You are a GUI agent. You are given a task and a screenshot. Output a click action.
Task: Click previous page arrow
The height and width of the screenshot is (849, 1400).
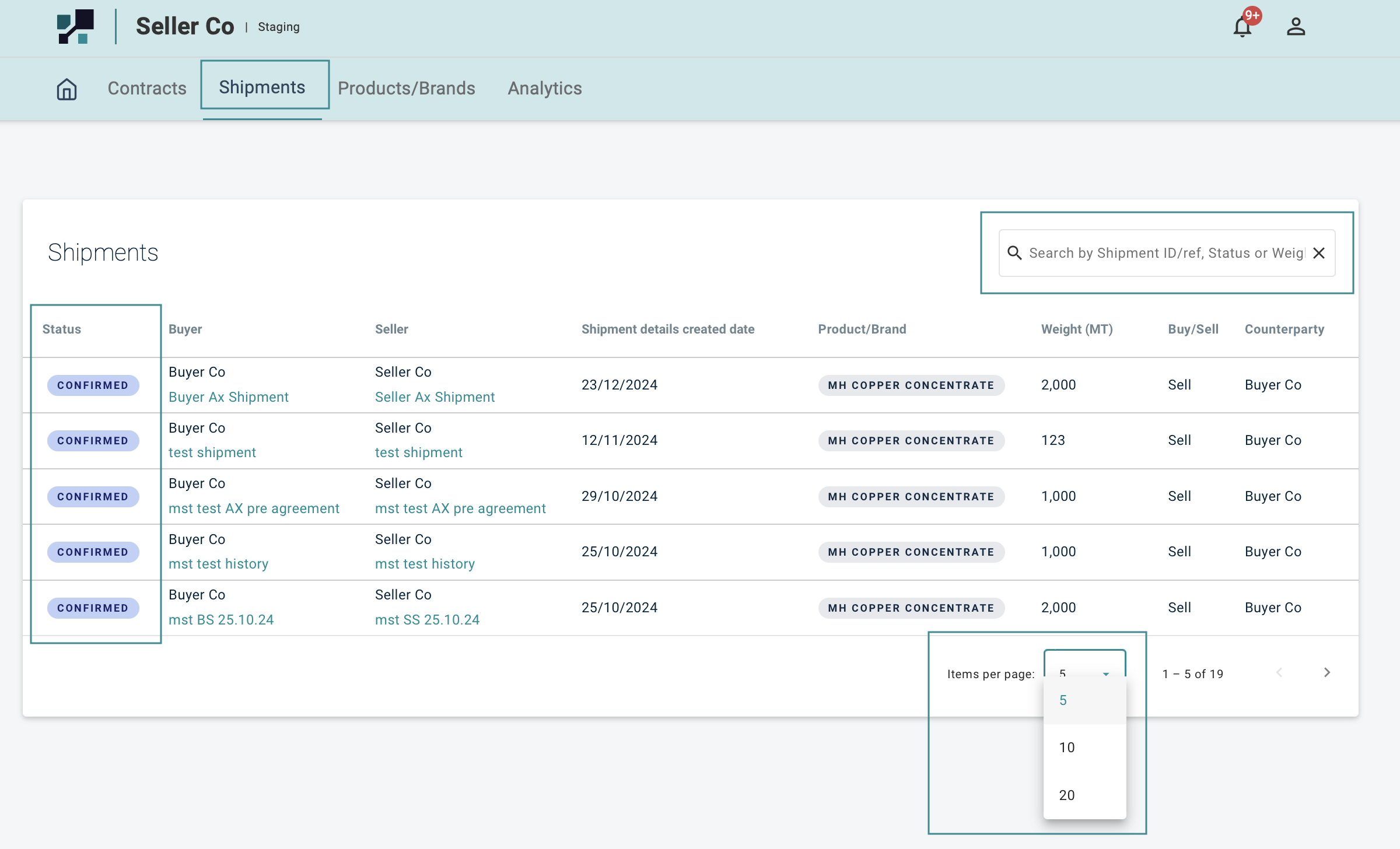tap(1279, 673)
